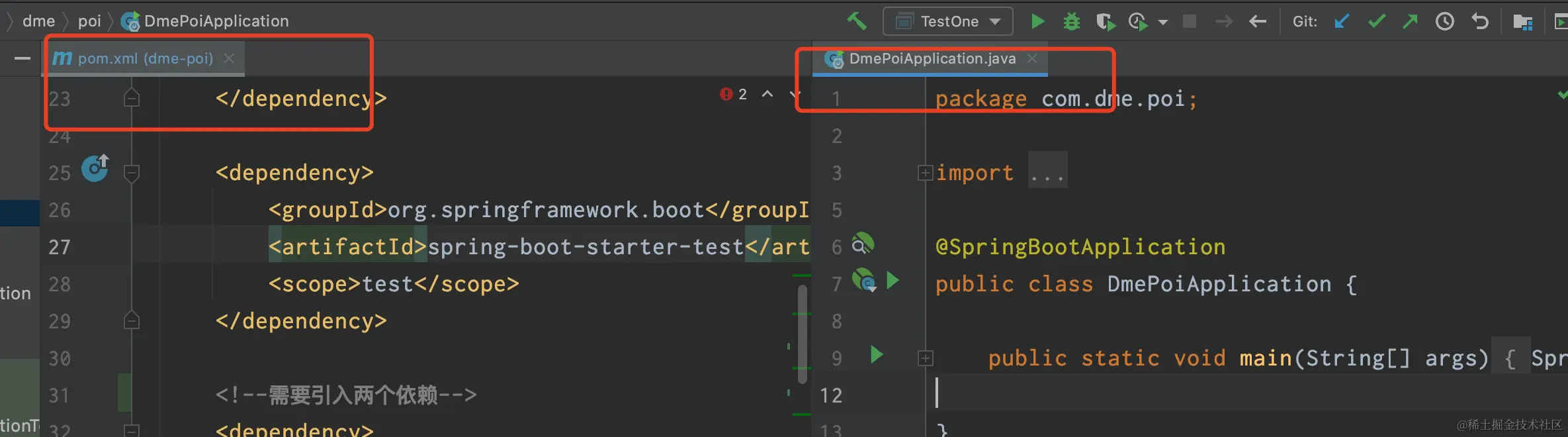Screen dimensions: 1568x437
Task: Click the org.springframework.boot groupId text
Action: pyautogui.click(x=546, y=210)
